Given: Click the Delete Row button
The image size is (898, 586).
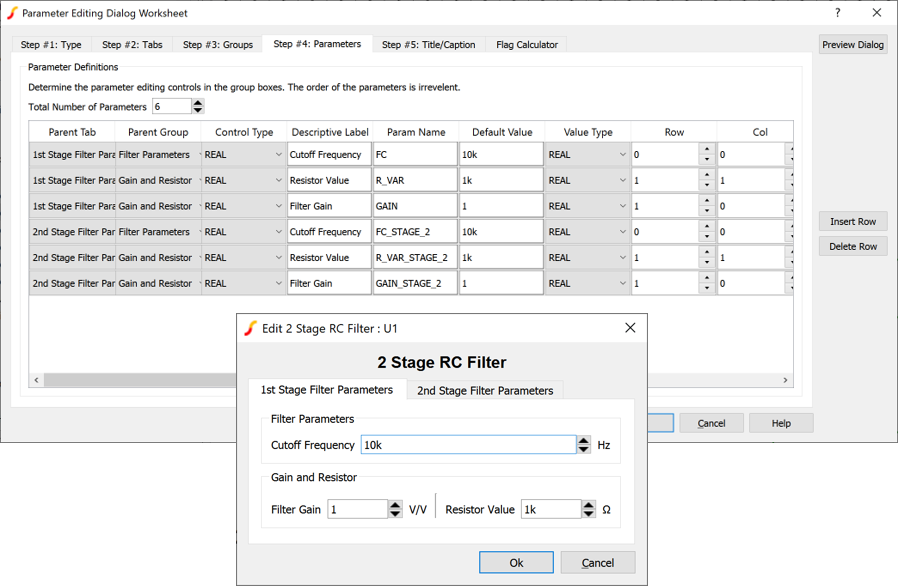Looking at the screenshot, I should pyautogui.click(x=851, y=246).
